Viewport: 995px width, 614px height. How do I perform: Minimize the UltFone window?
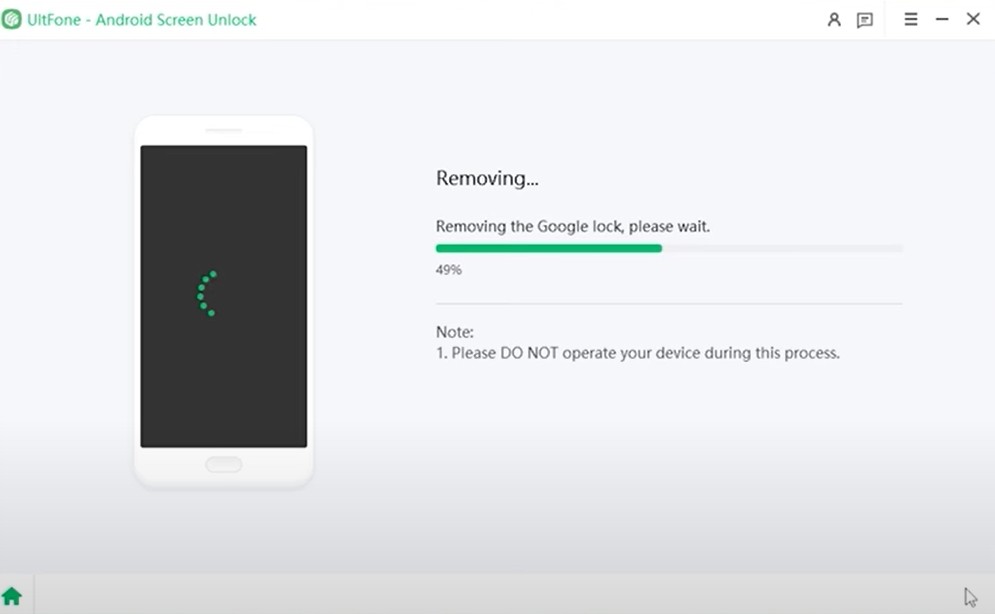pyautogui.click(x=942, y=19)
